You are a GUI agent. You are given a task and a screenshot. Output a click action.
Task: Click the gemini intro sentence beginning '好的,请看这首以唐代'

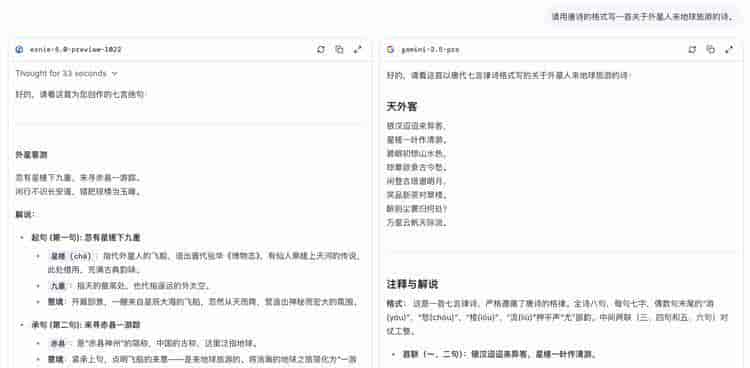[509, 75]
